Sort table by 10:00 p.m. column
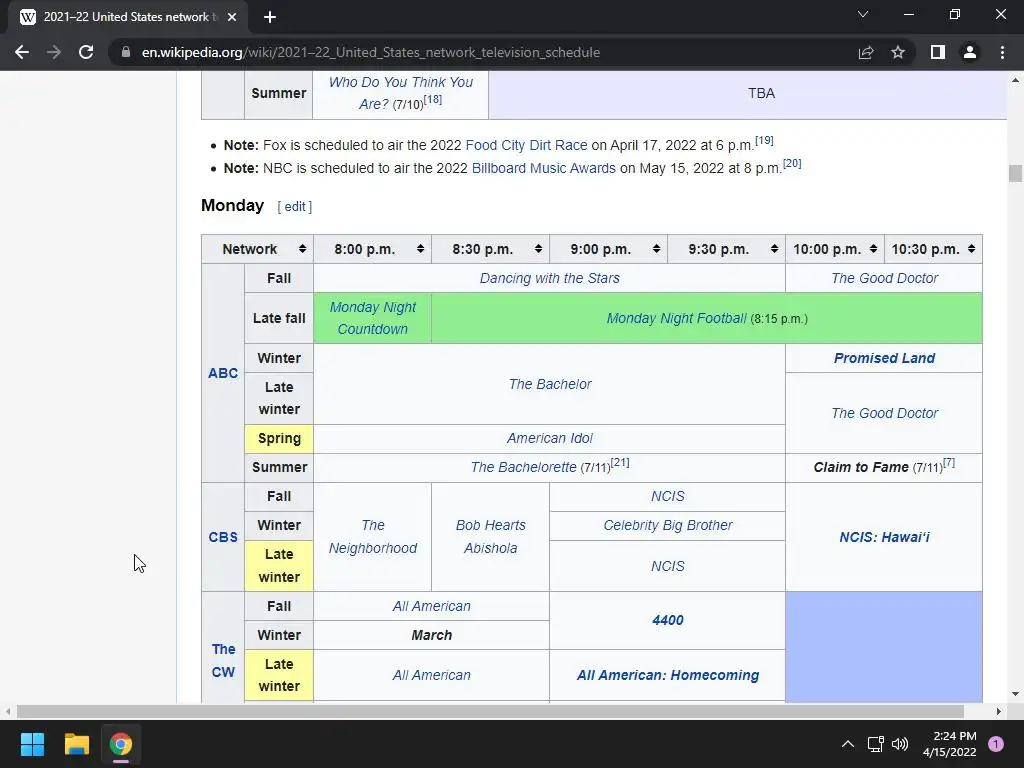 873,249
